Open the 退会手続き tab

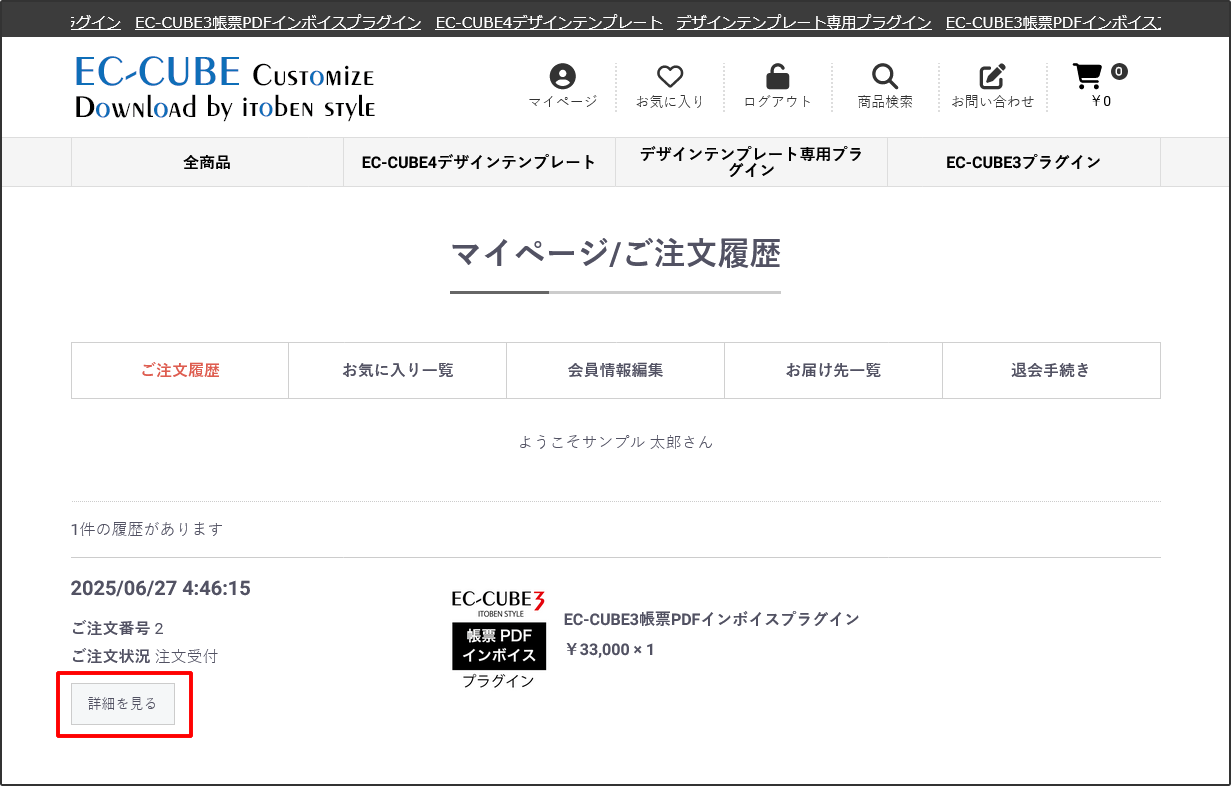1051,370
